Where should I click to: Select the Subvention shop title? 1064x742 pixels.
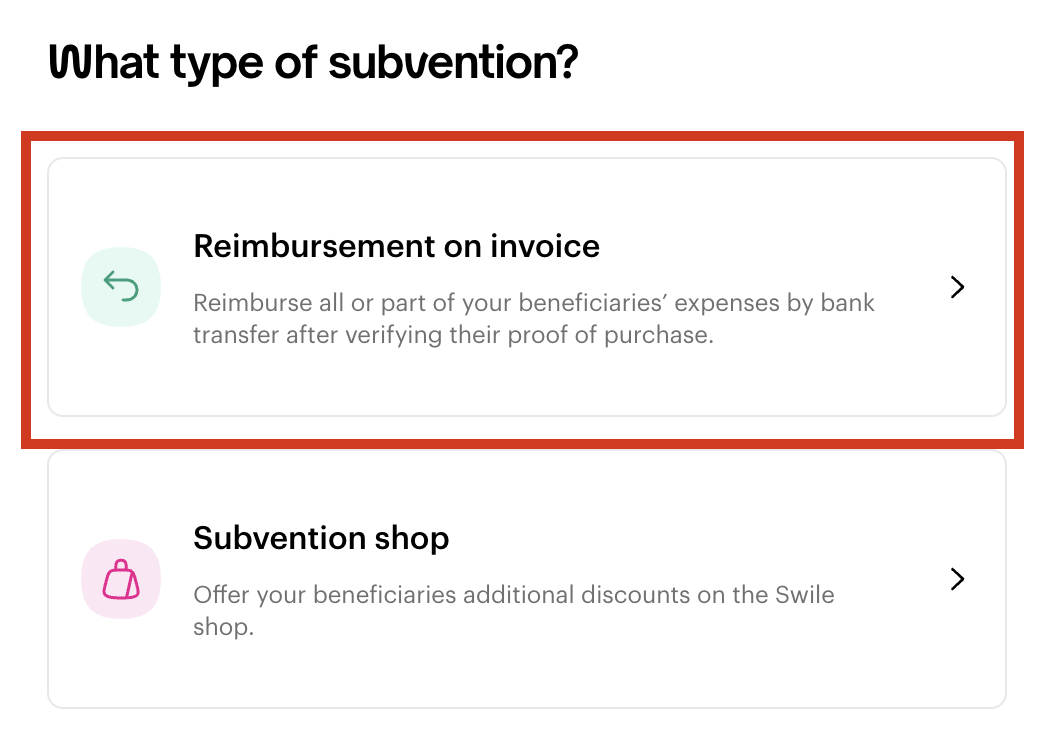coord(321,538)
